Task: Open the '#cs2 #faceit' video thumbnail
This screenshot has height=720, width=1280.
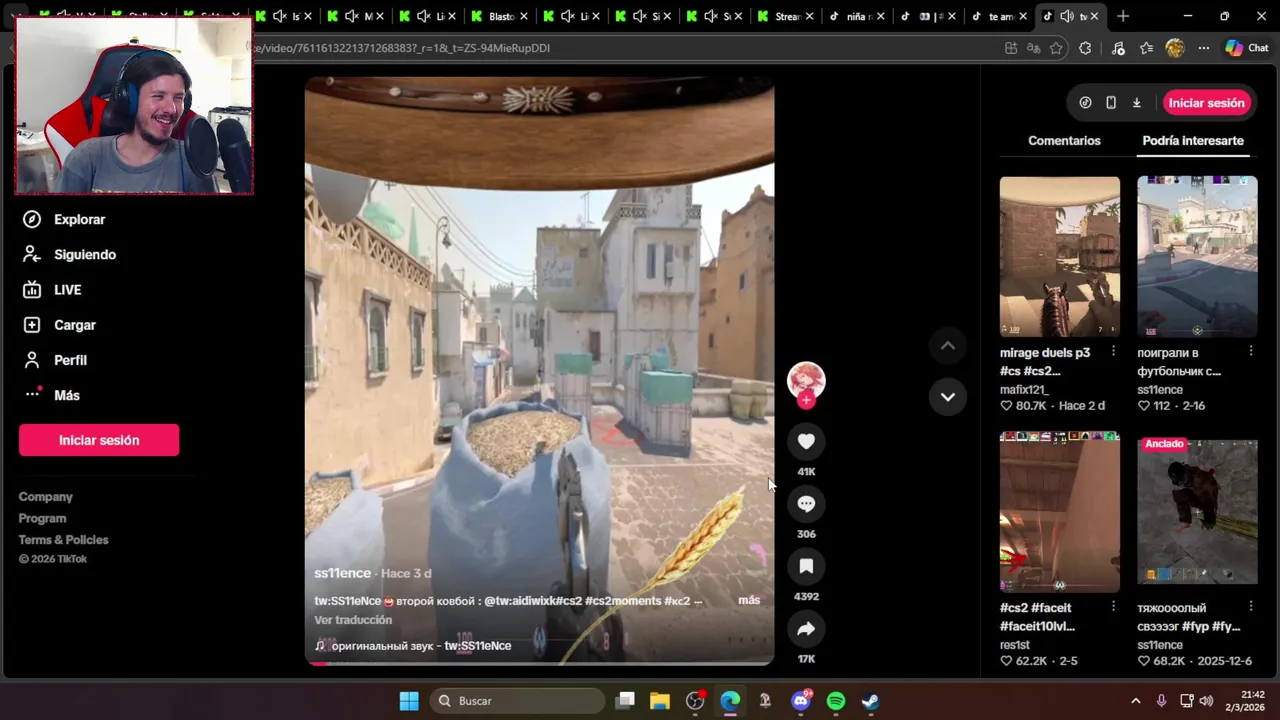Action: 1060,512
